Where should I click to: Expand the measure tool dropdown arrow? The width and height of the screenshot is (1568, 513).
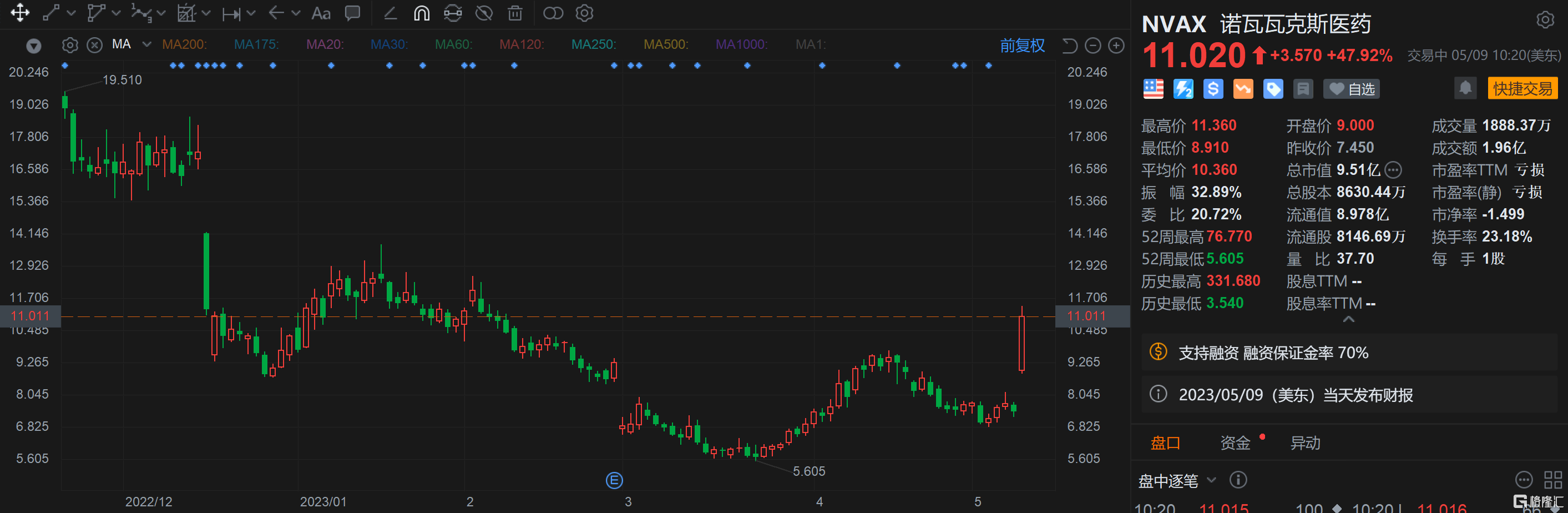251,13
